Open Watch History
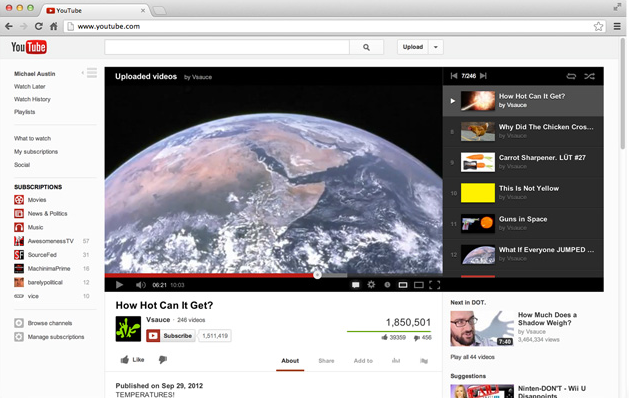Viewport: 629px width, 398px height. 32,99
